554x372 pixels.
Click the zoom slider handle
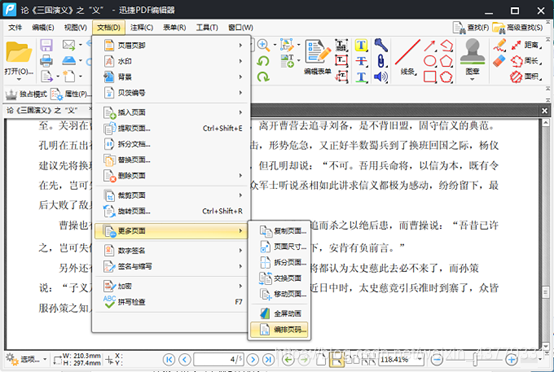coord(475,360)
